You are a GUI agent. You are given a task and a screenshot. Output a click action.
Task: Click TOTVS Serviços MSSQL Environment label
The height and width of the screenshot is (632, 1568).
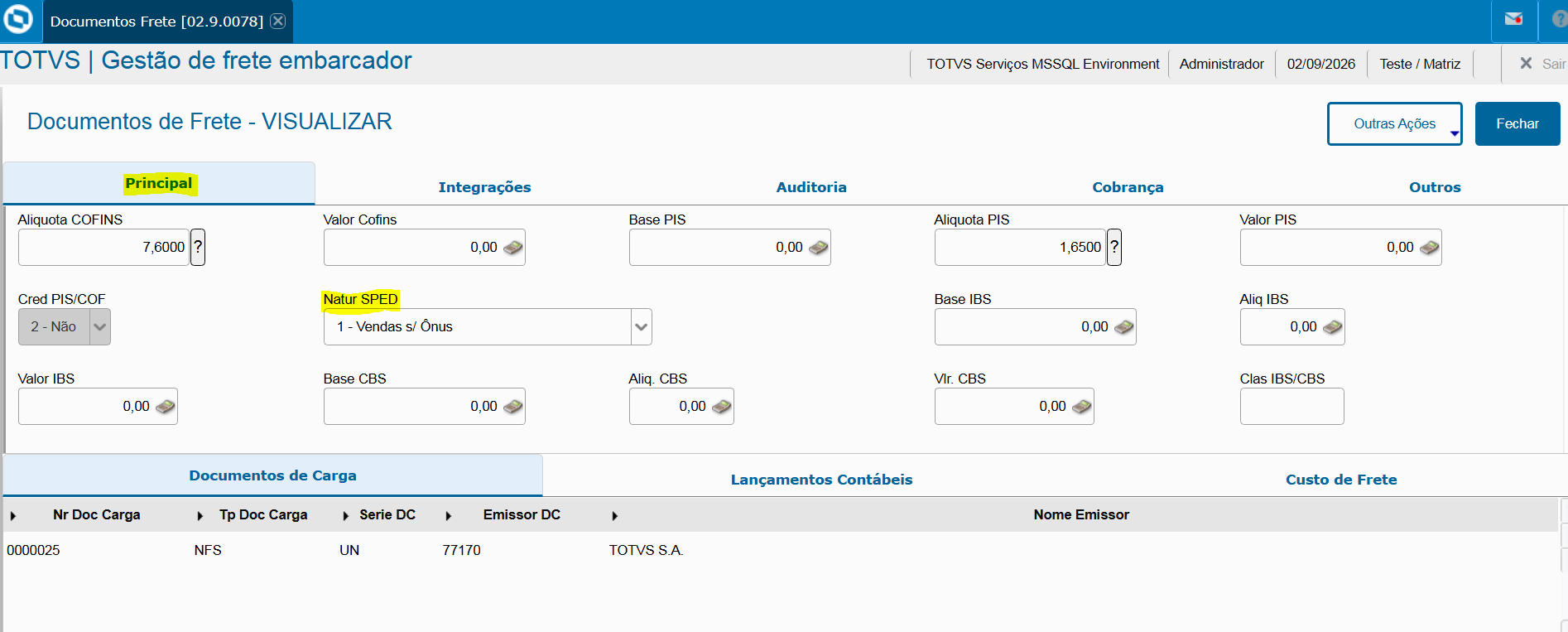(x=1043, y=64)
